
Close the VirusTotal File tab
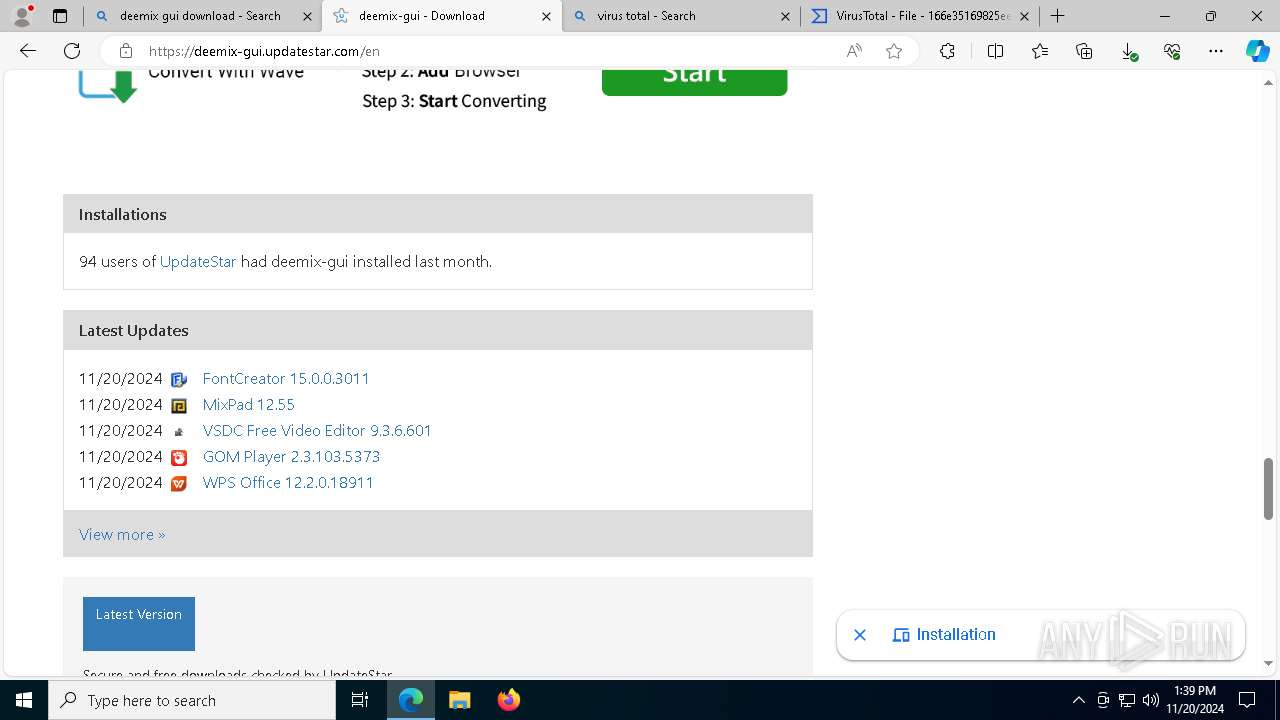[x=1024, y=16]
